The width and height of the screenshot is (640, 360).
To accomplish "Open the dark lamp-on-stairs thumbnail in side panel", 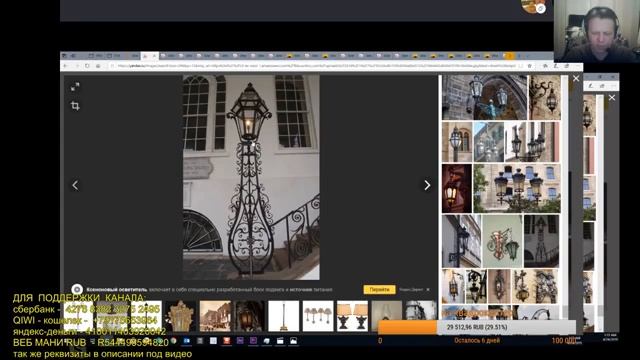I will (x=542, y=241).
